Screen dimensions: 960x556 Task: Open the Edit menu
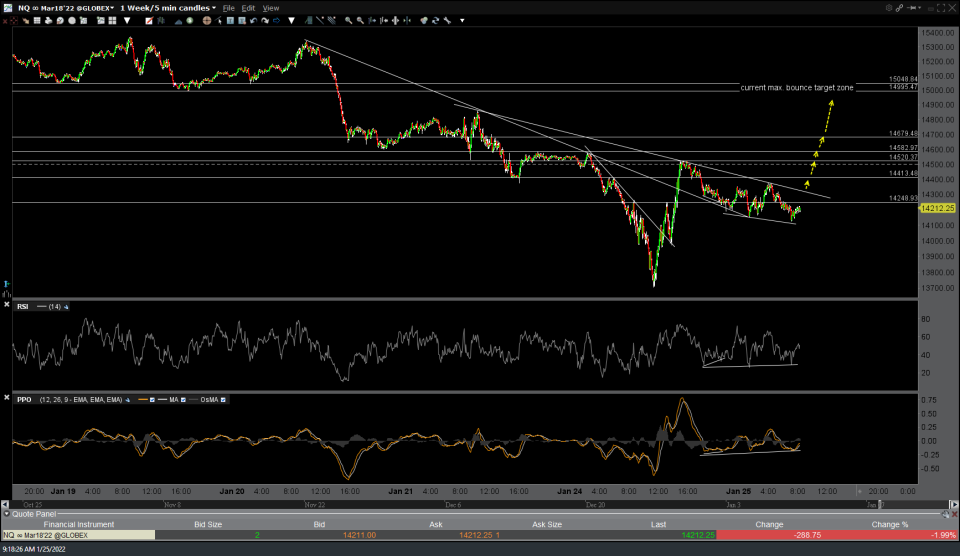[248, 8]
